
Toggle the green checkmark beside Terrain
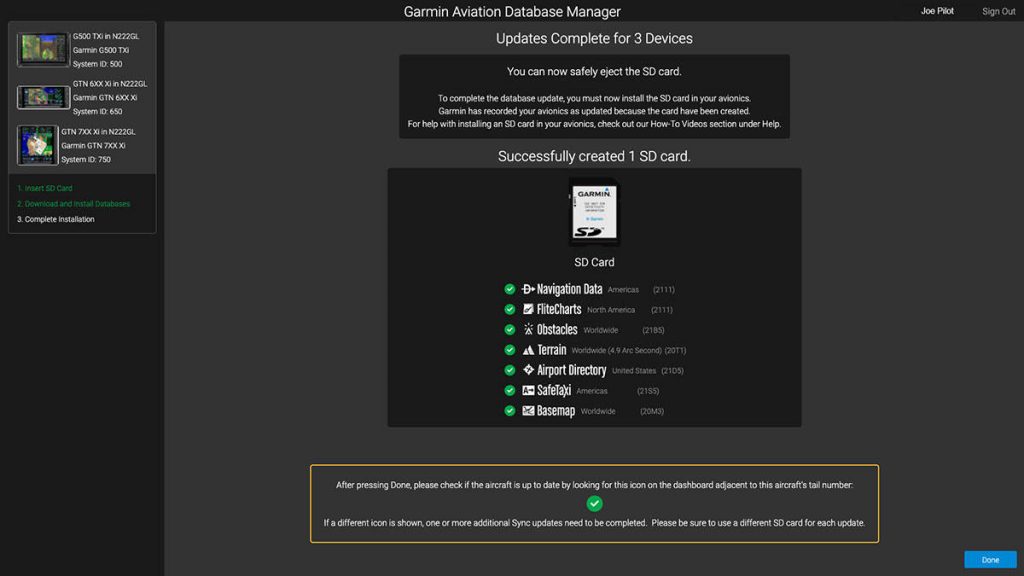tap(508, 349)
